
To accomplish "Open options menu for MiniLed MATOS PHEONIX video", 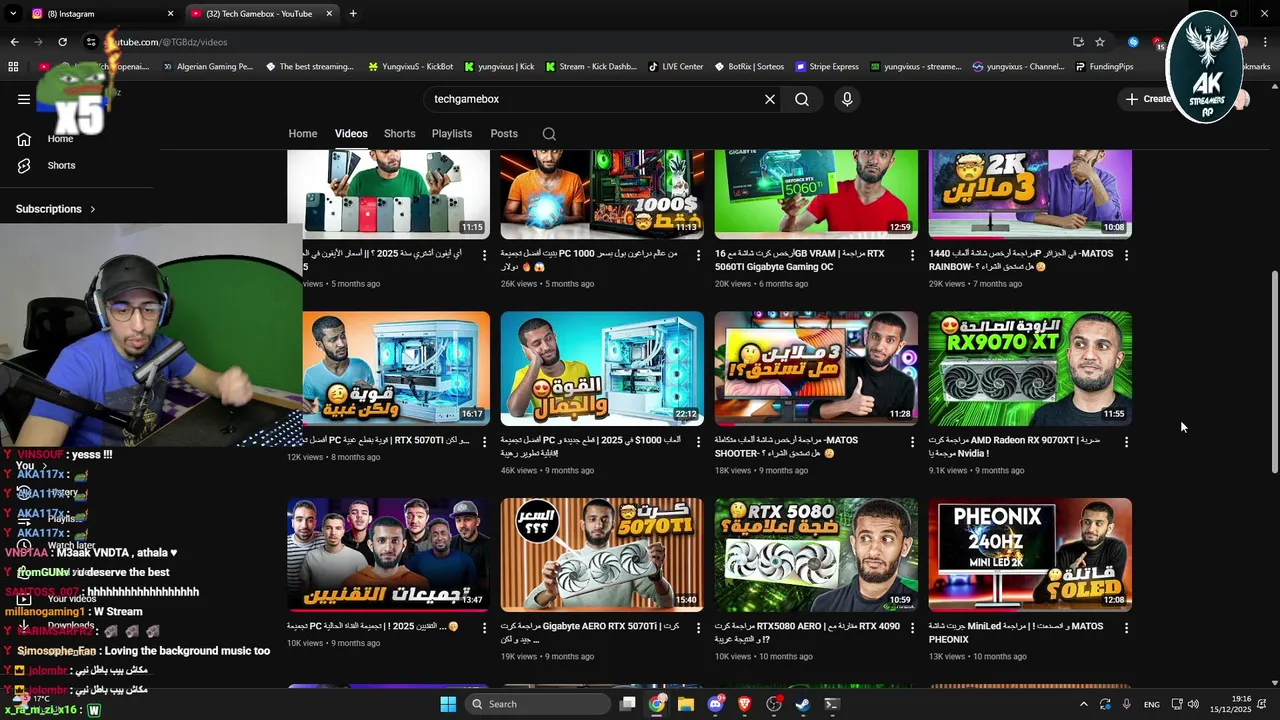I will [1126, 628].
